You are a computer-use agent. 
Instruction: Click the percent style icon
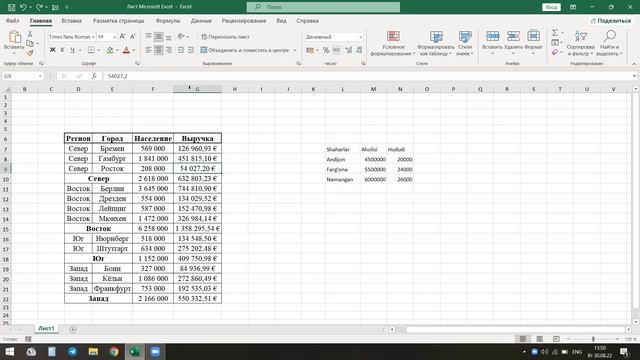326,50
